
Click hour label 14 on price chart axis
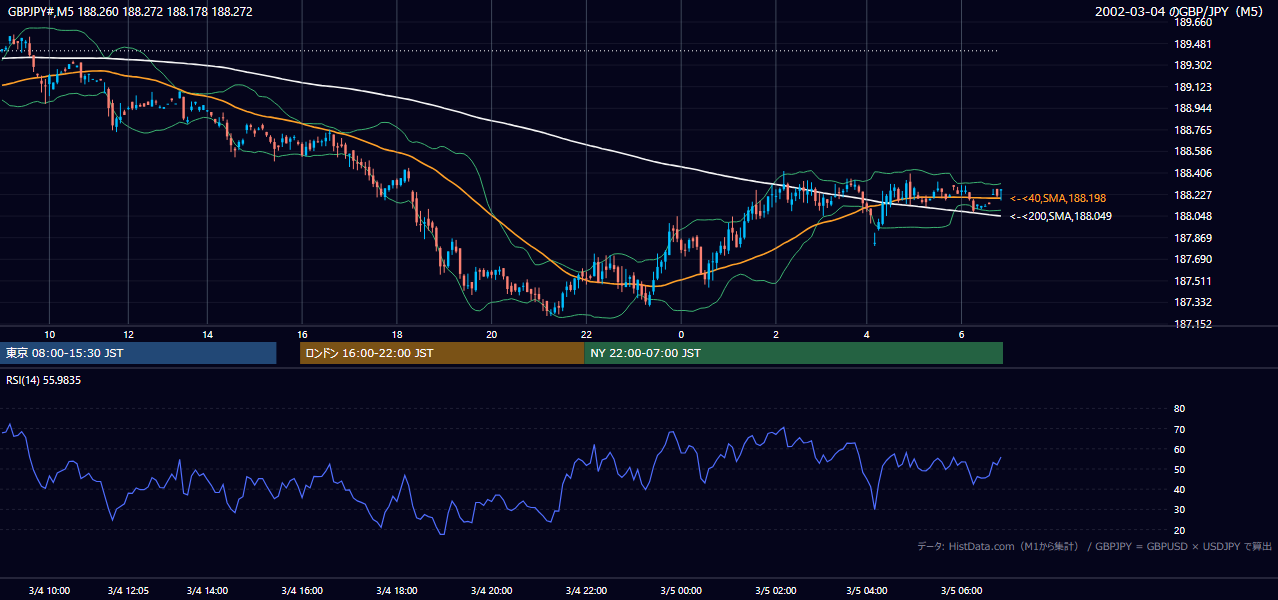tap(207, 334)
